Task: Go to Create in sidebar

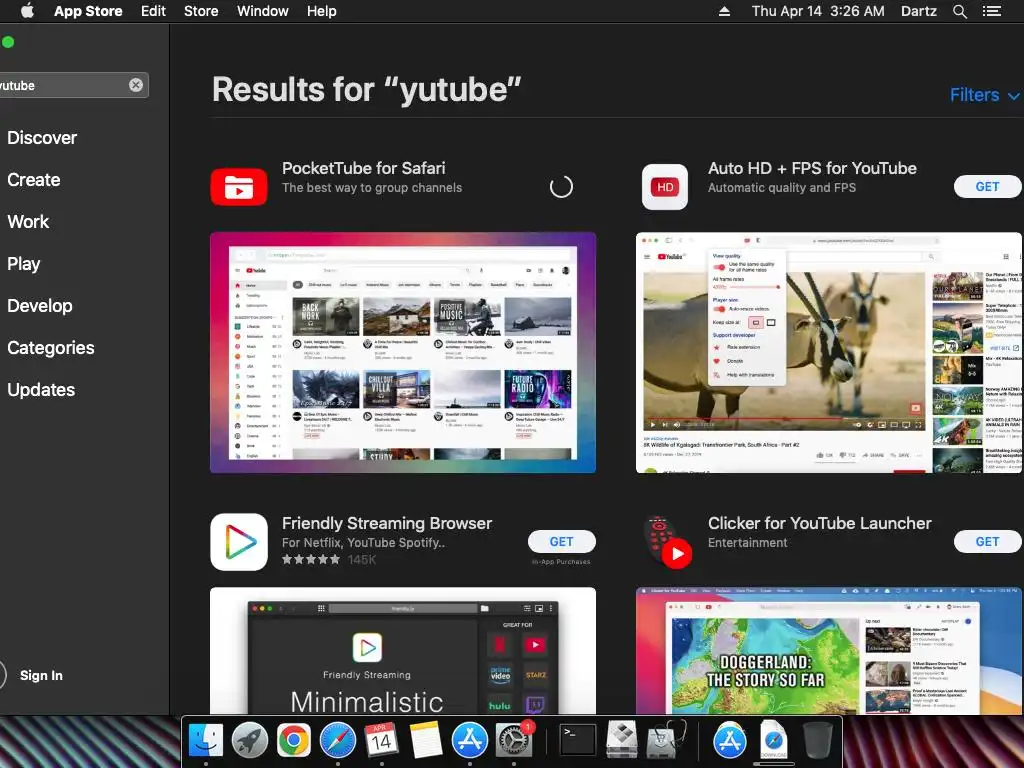Action: [34, 180]
